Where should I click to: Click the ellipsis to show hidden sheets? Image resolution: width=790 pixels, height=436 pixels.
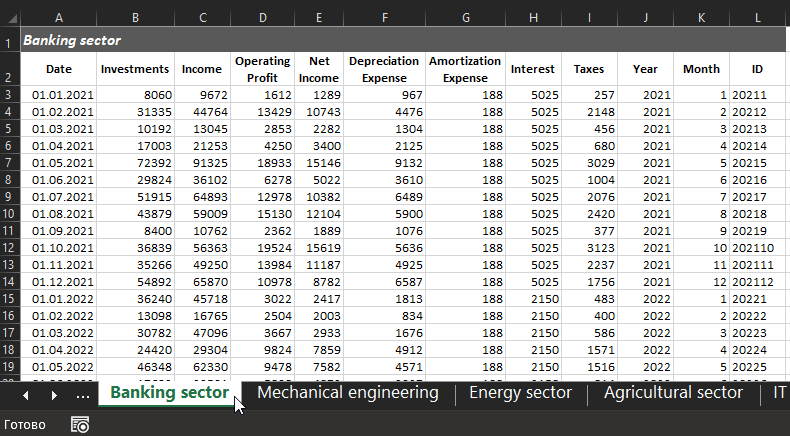coord(83,395)
